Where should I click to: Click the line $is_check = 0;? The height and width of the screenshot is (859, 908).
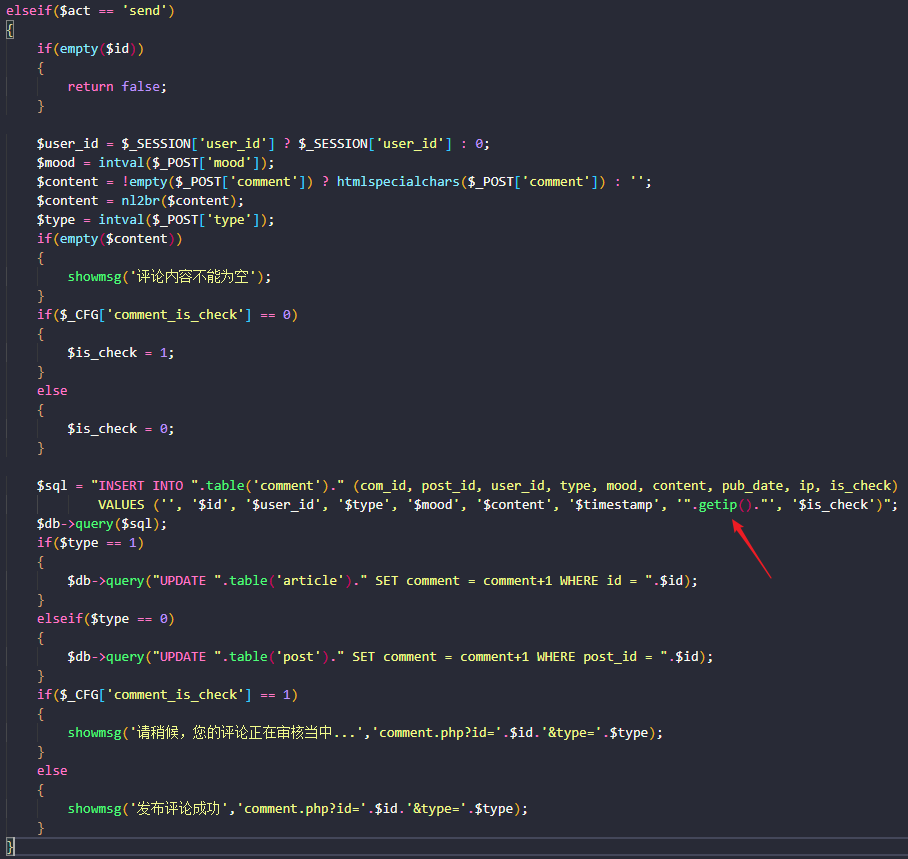120,429
